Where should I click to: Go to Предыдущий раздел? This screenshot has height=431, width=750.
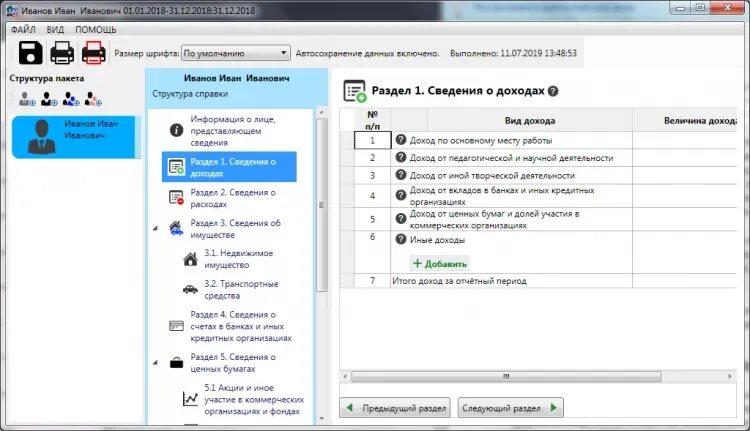point(395,408)
